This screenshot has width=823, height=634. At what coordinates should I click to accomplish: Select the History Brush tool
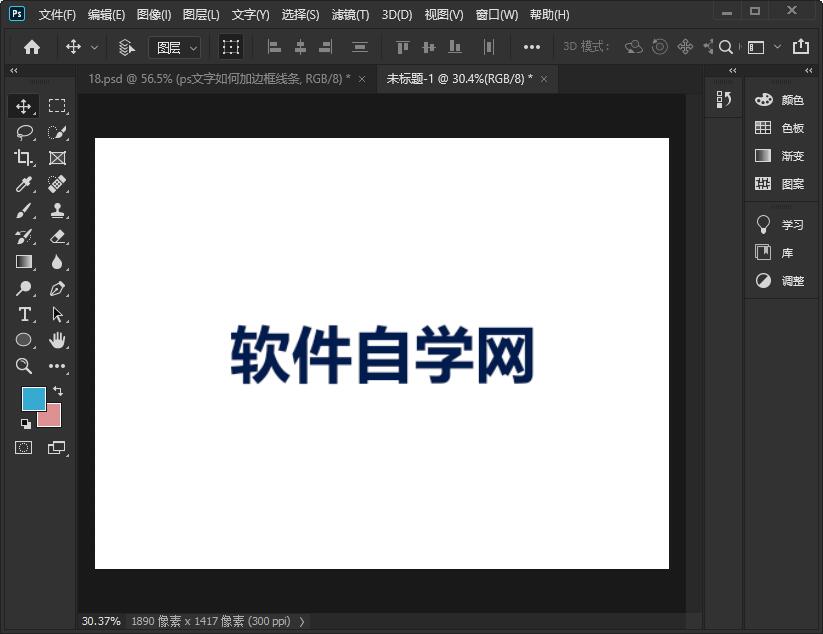pos(24,236)
